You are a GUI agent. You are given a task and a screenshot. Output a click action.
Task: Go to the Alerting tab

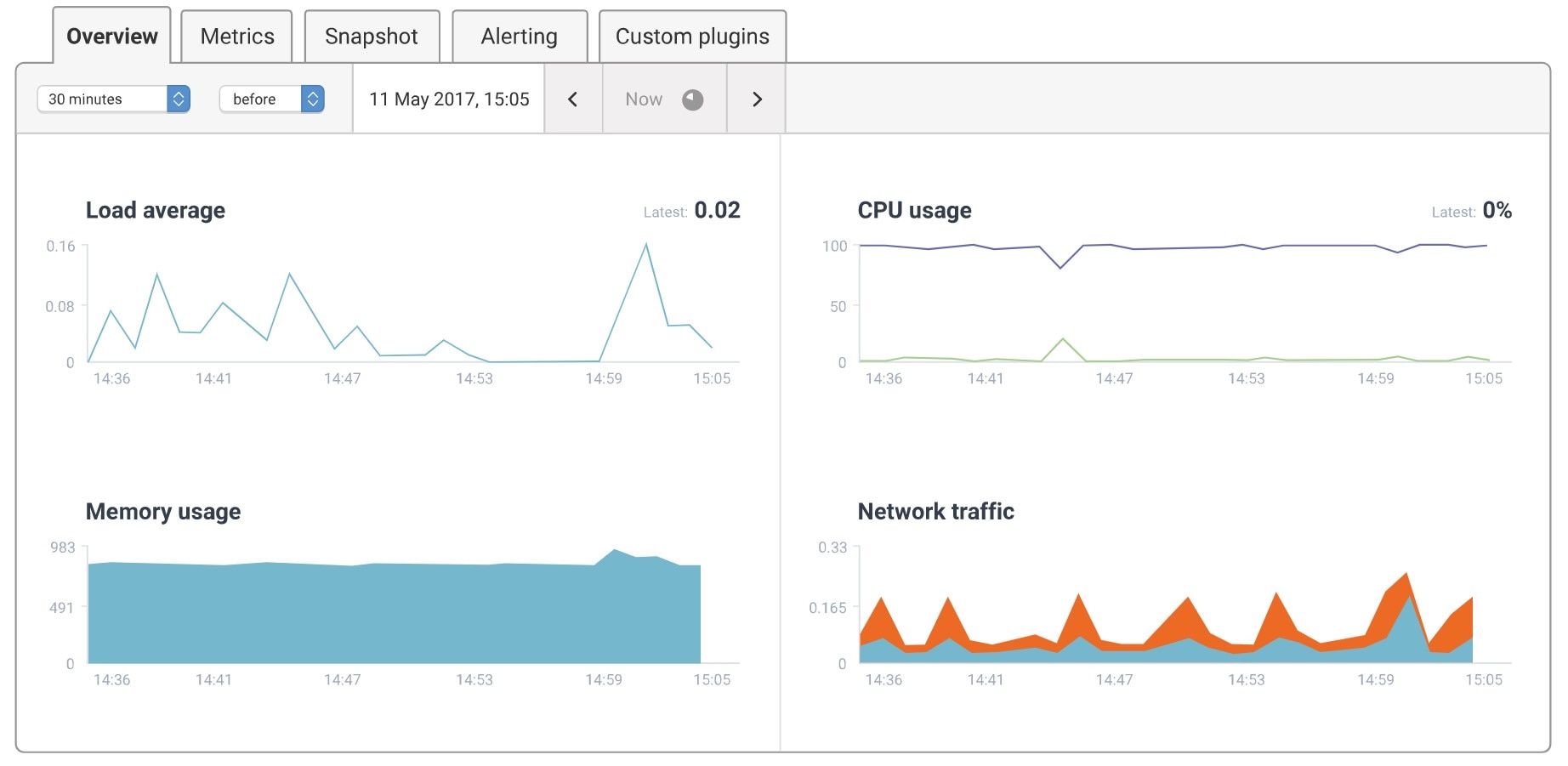pyautogui.click(x=519, y=36)
